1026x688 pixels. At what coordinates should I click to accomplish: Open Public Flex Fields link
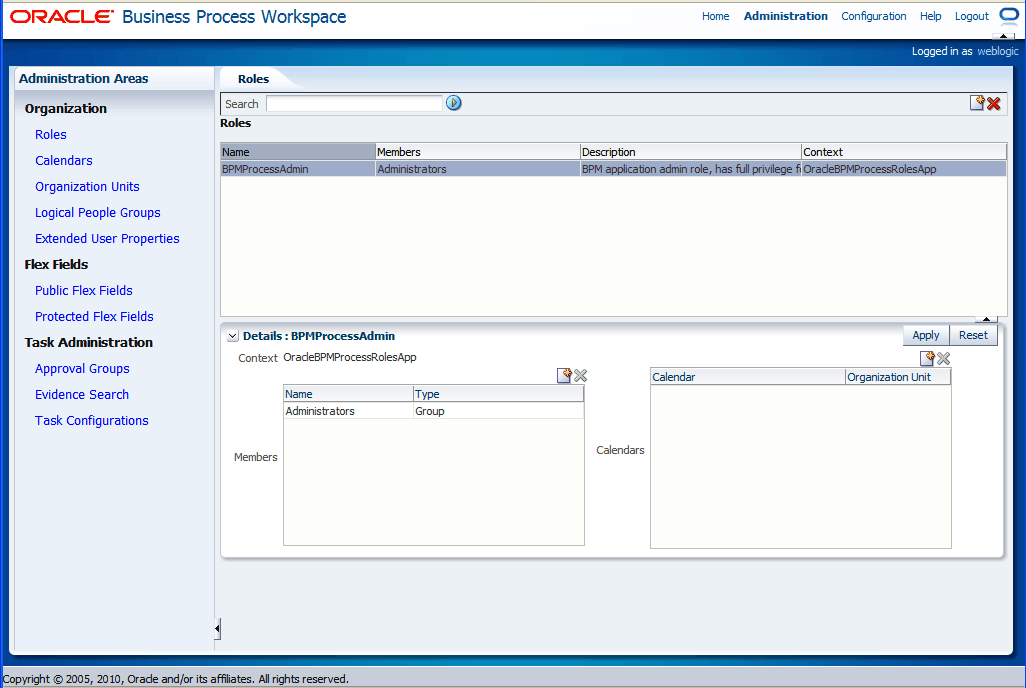click(x=84, y=291)
